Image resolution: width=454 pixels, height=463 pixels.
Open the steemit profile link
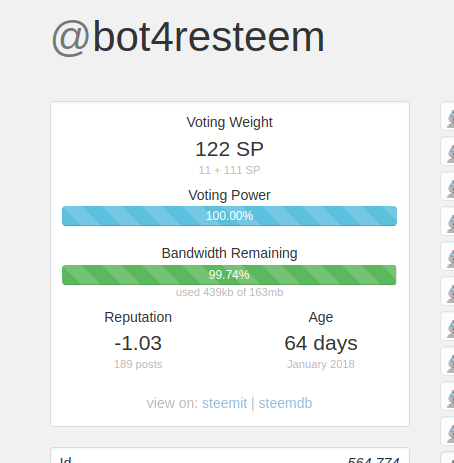coord(224,403)
